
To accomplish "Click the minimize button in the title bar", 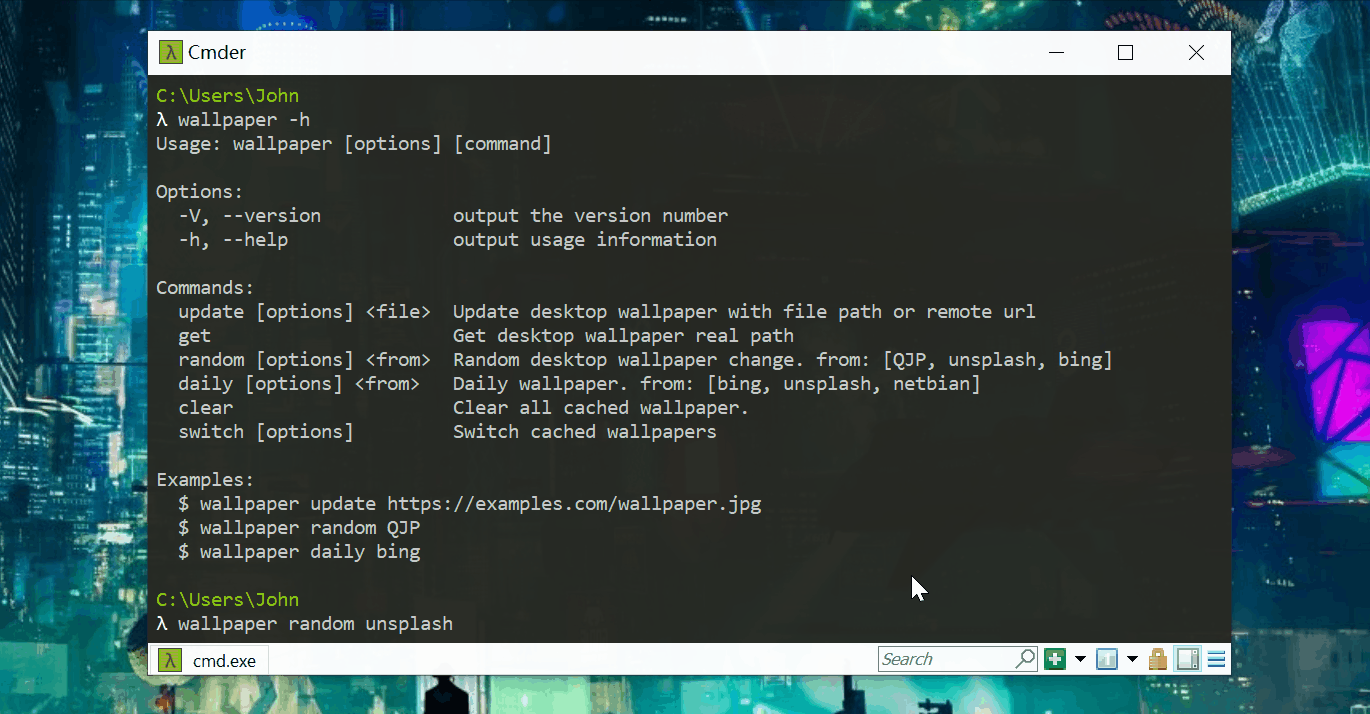I will (x=1056, y=52).
